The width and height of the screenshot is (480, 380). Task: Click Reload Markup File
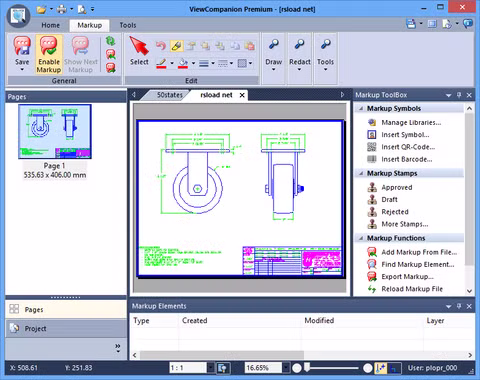(405, 289)
